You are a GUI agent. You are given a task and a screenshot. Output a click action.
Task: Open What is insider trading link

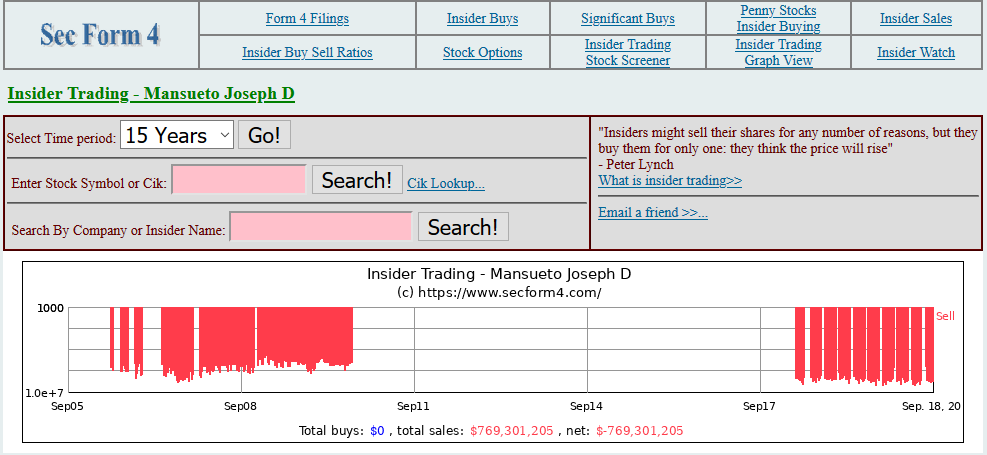click(x=670, y=181)
